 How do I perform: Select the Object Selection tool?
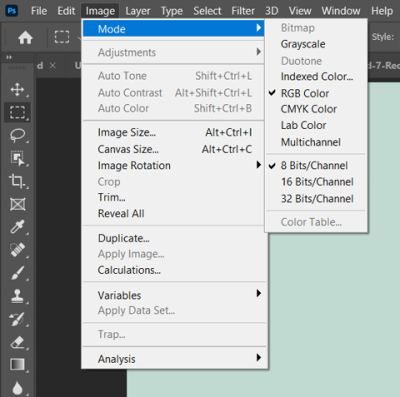pyautogui.click(x=17, y=158)
